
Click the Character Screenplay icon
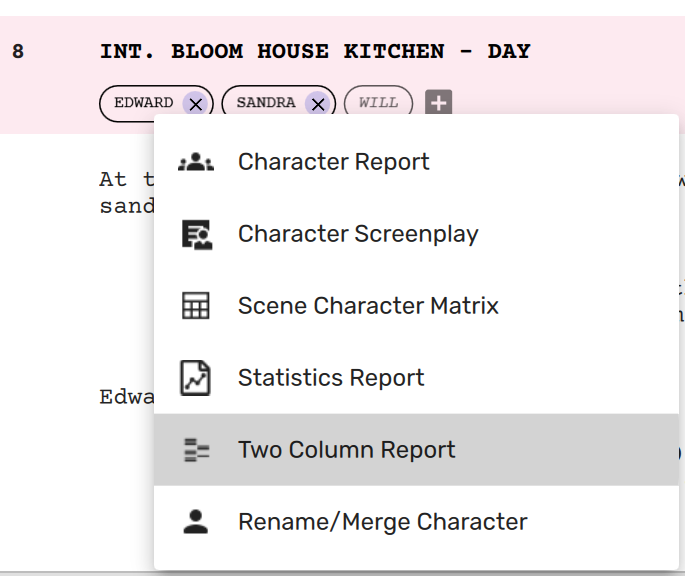197,235
